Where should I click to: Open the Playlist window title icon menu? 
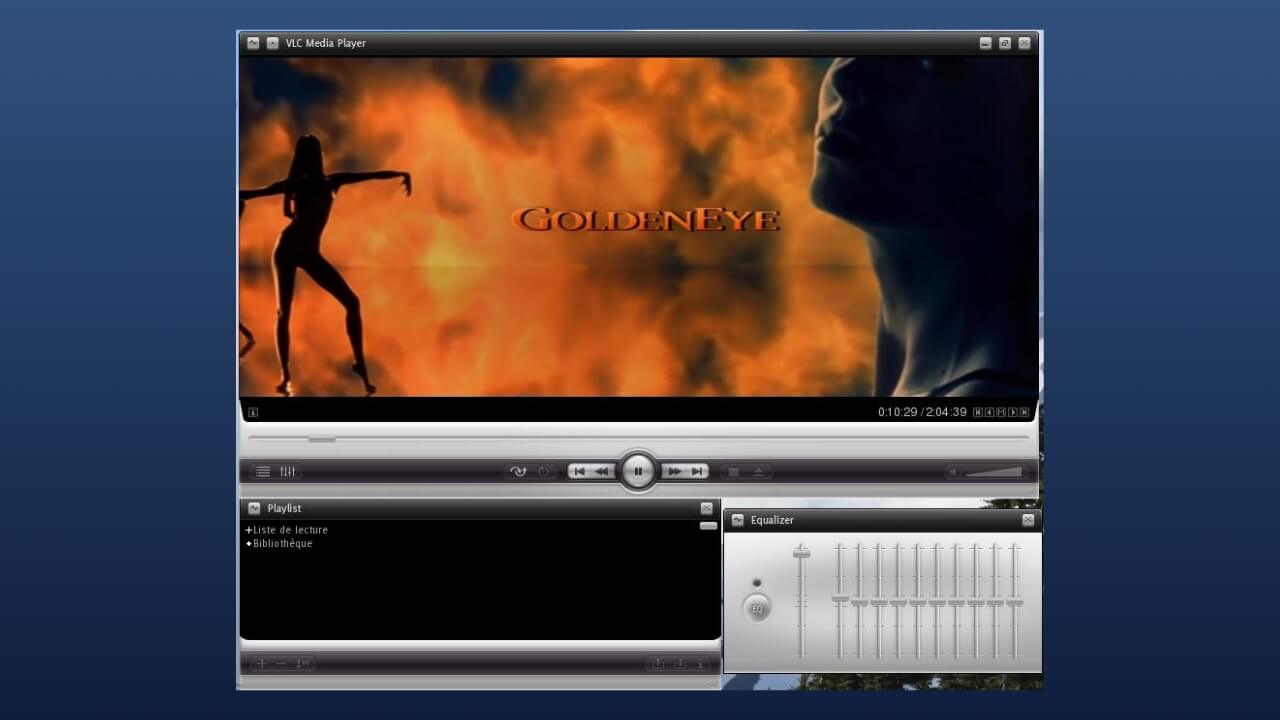coord(254,508)
